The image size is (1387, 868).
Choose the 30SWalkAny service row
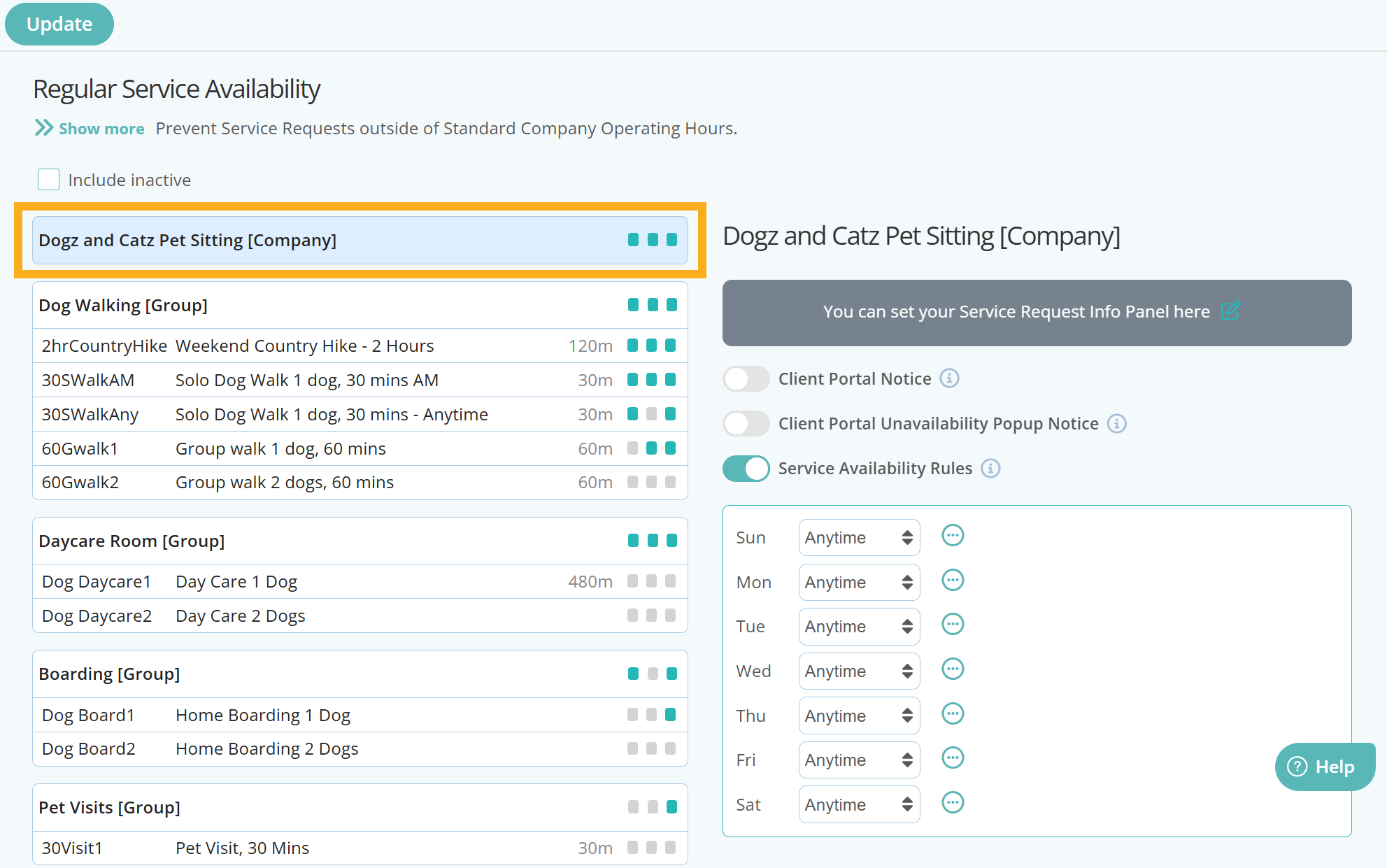point(360,414)
